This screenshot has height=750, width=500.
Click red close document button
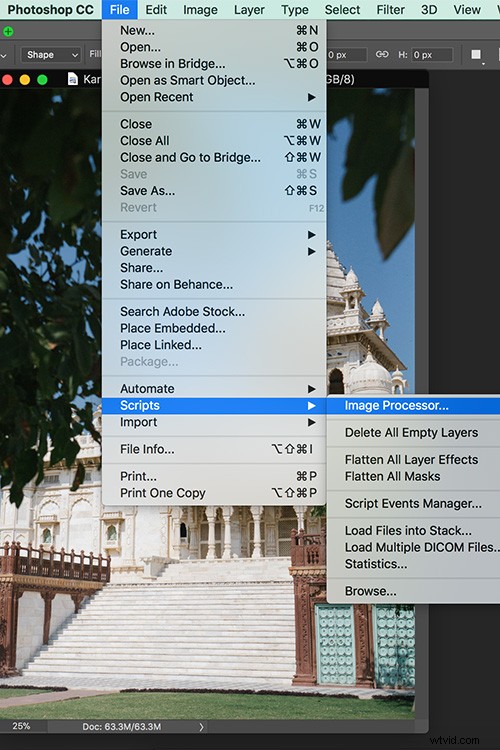coord(7,79)
